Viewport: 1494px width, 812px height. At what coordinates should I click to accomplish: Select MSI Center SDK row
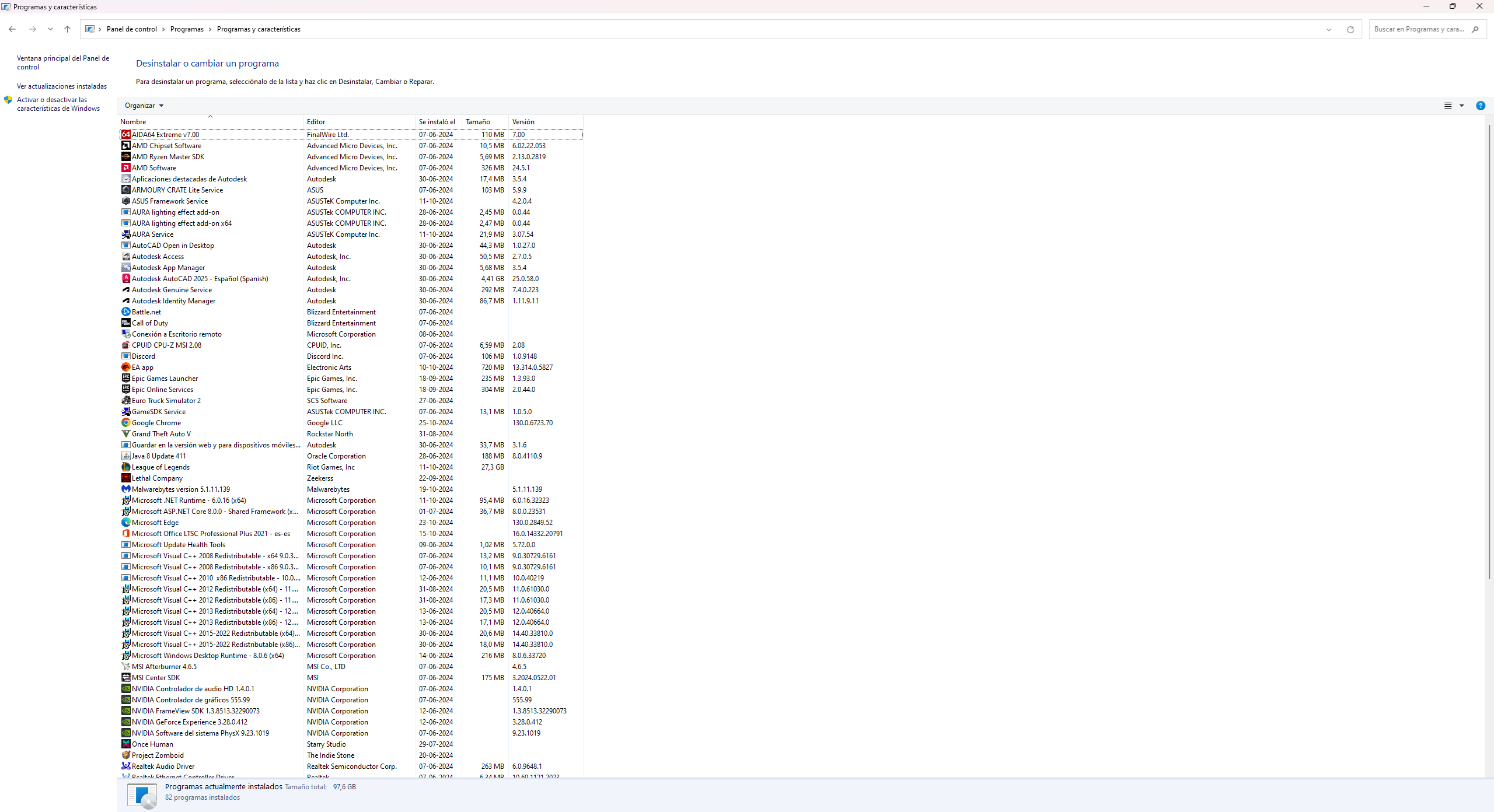click(x=350, y=678)
